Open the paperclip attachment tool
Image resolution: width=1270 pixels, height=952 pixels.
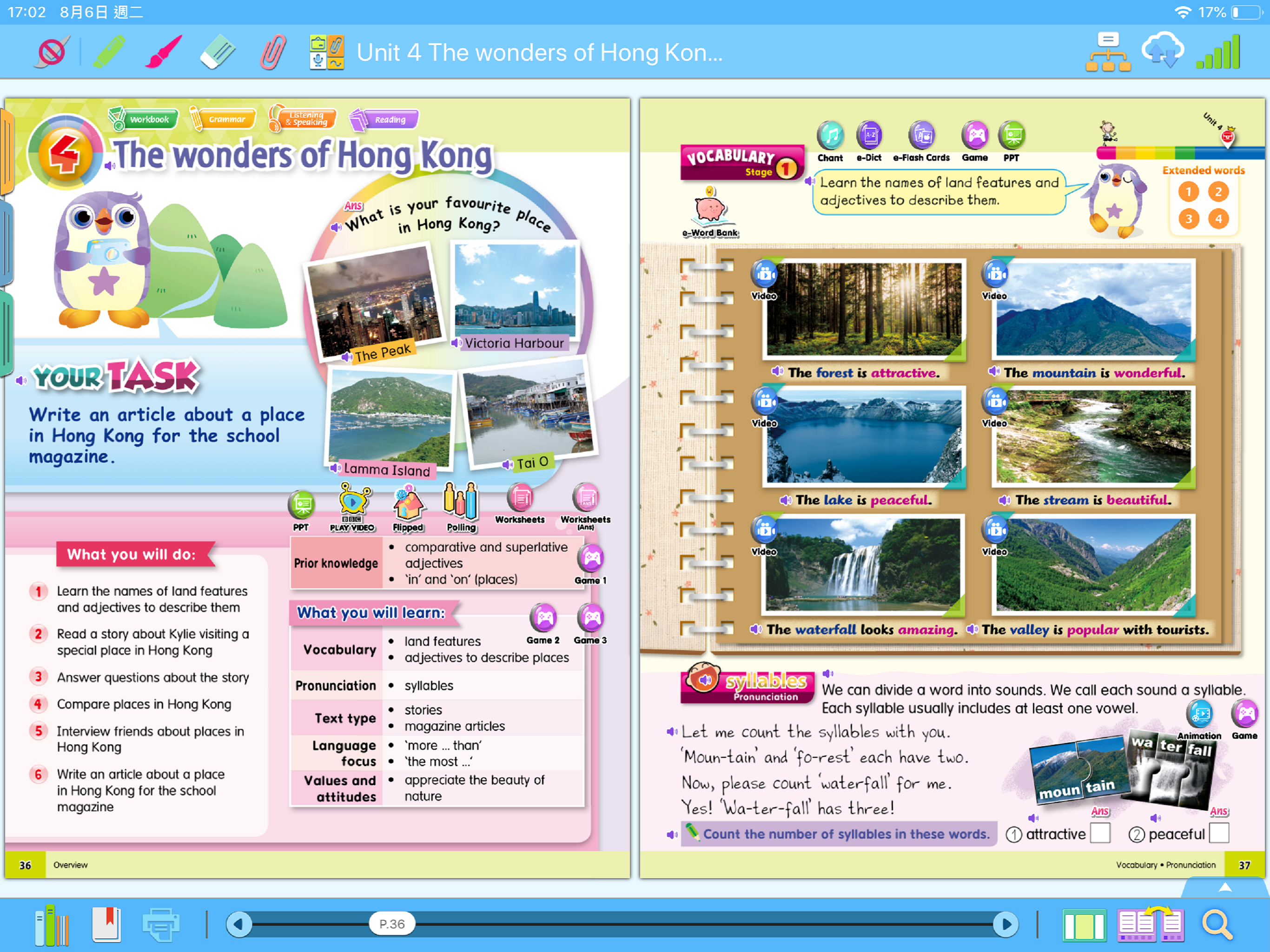click(273, 52)
